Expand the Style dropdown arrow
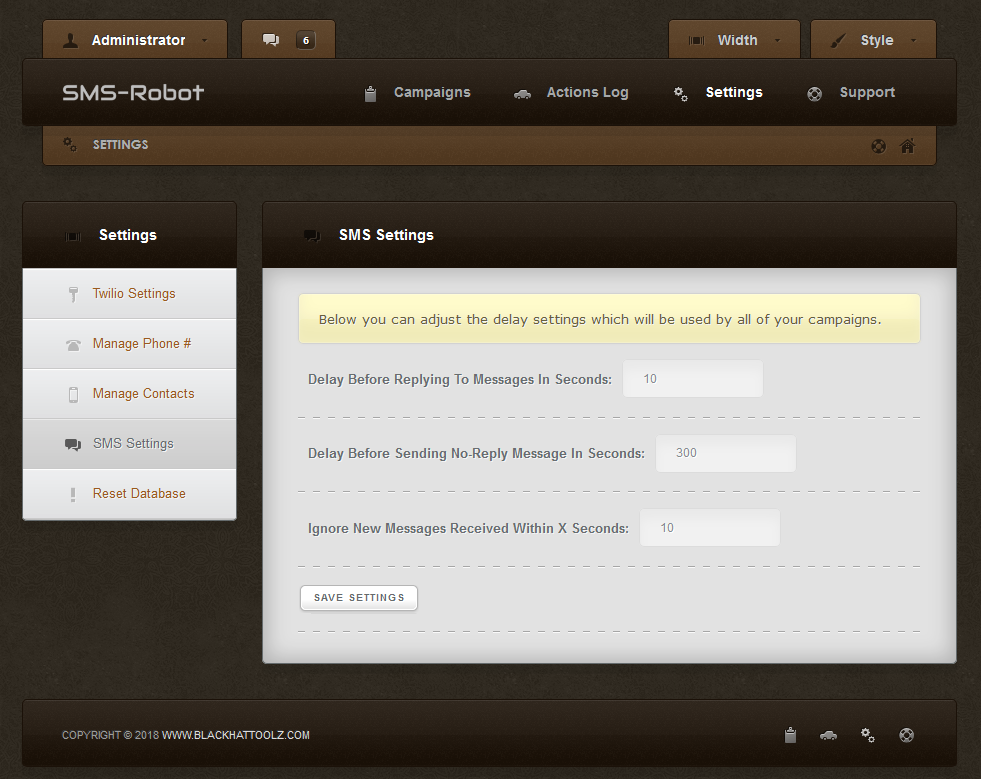Image resolution: width=981 pixels, height=779 pixels. tap(913, 41)
